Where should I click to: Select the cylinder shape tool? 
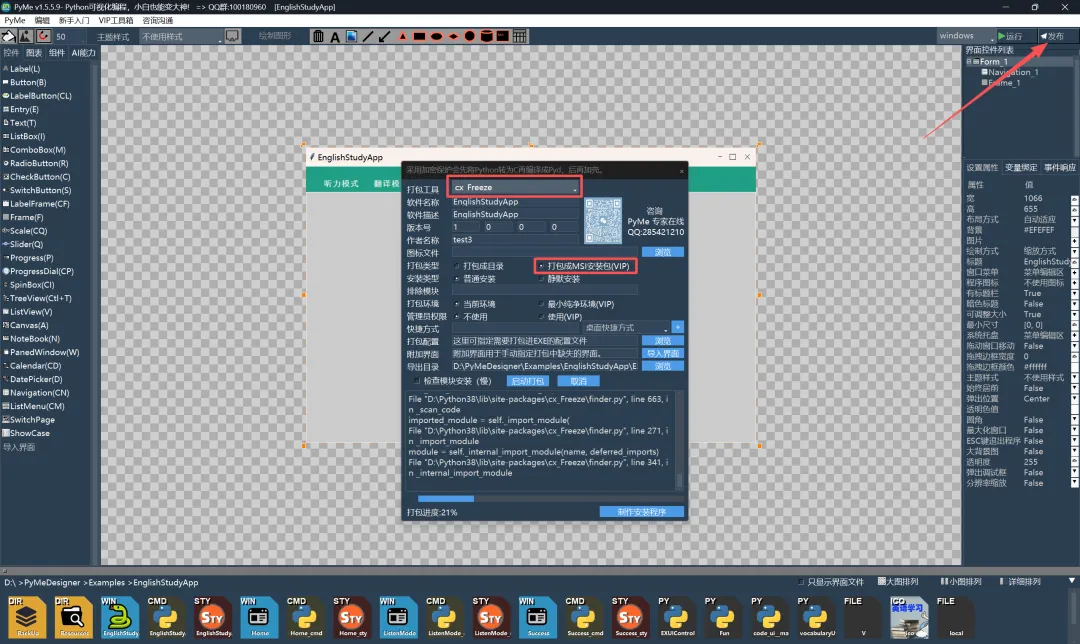coord(486,37)
